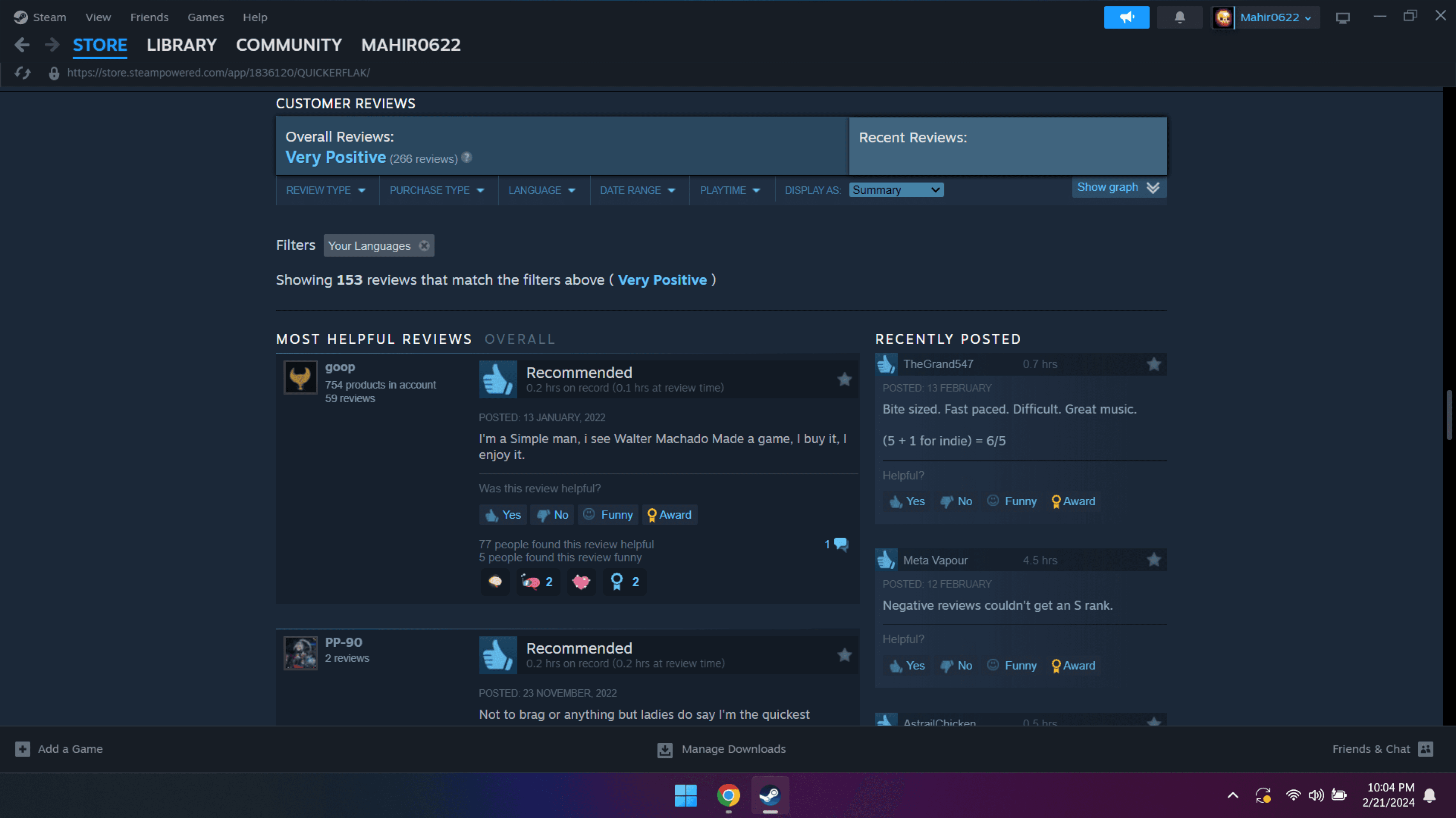Open Google Chrome from the taskbar
Screen dimensions: 1456x818
click(728, 795)
